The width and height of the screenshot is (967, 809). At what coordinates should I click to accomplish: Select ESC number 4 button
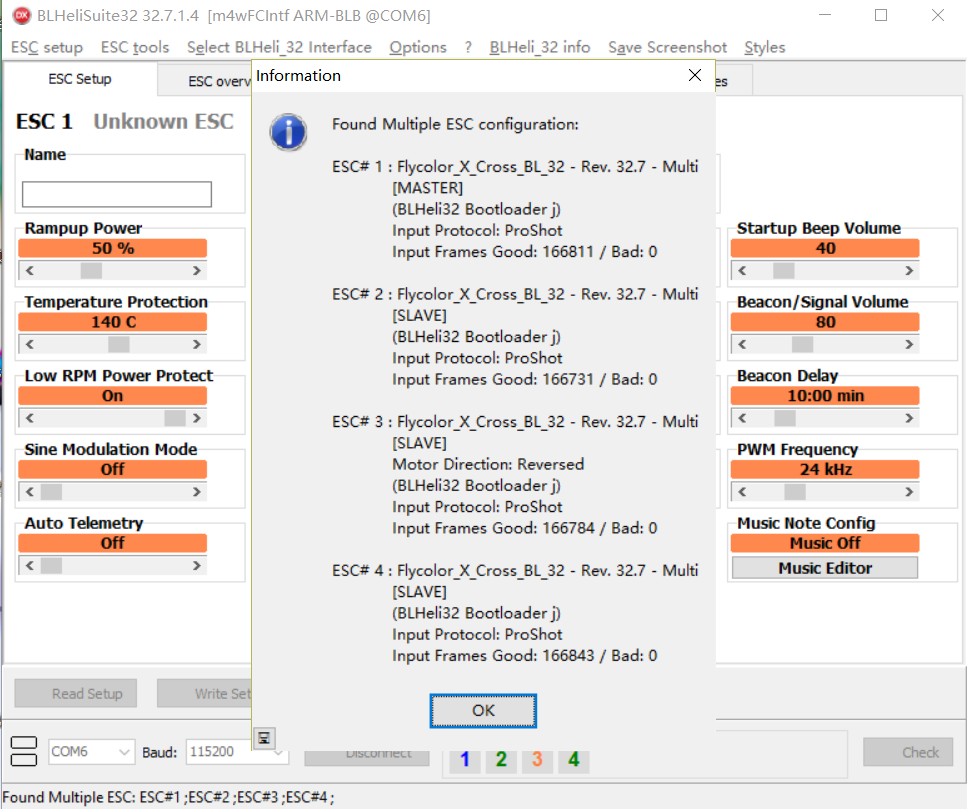coord(574,760)
